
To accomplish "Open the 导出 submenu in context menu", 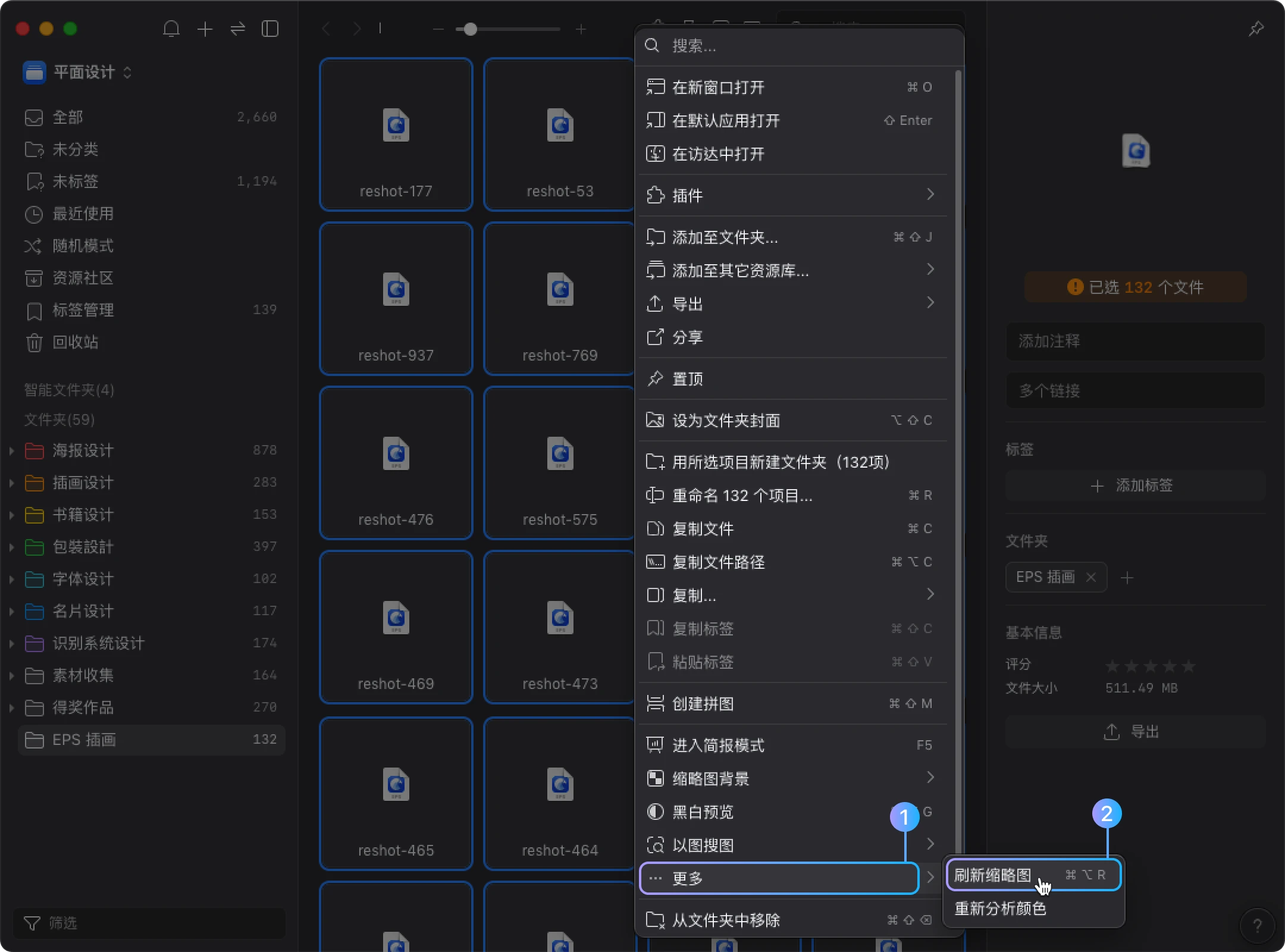I will (x=793, y=304).
